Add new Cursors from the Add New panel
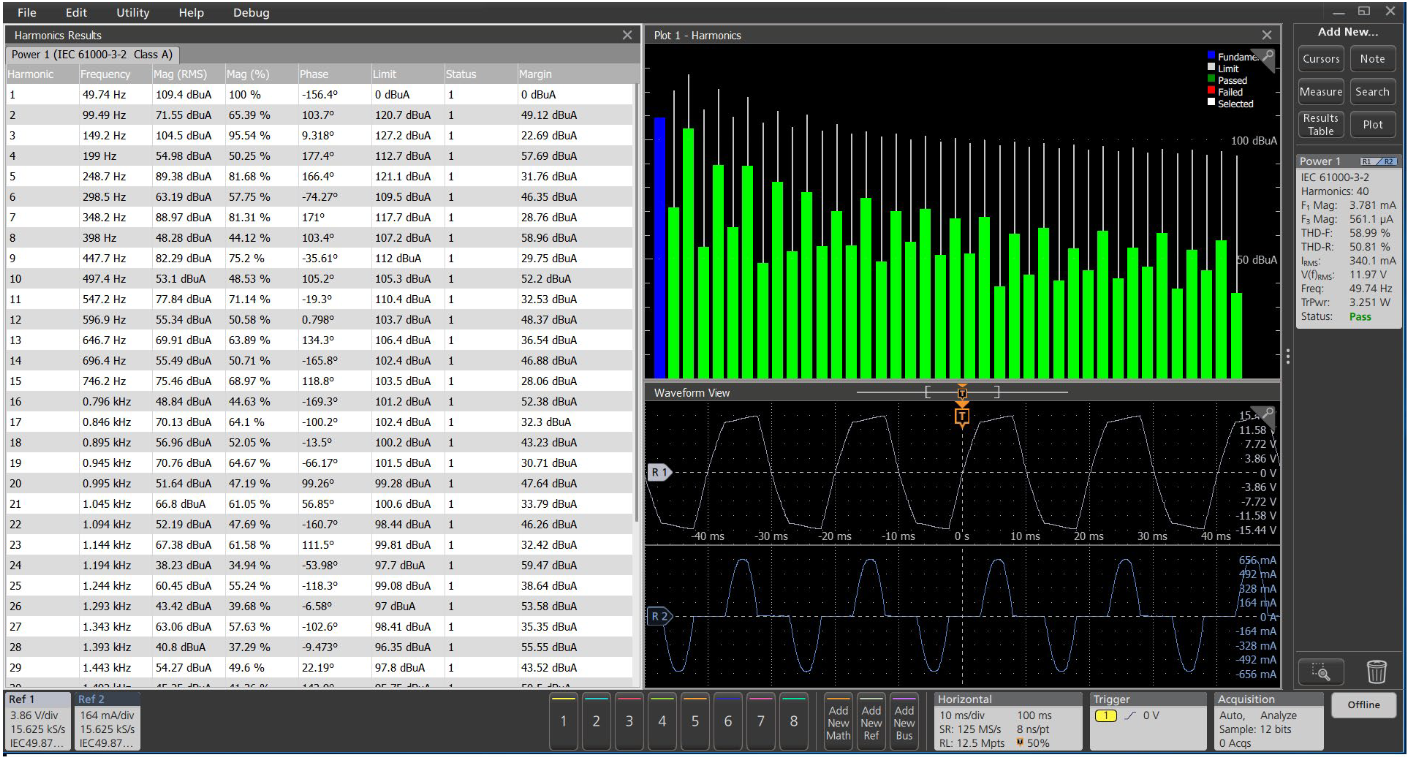This screenshot has width=1408, height=757. pyautogui.click(x=1320, y=58)
